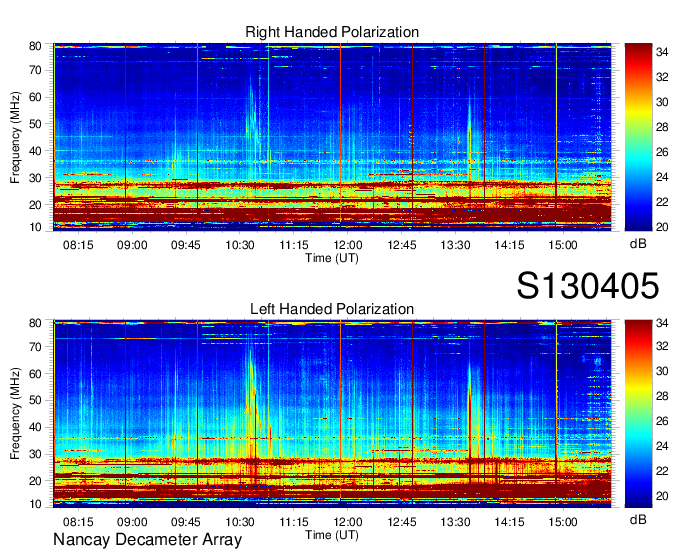The height and width of the screenshot is (552, 680).
Task: Click the 13:30 time tick under the Right Handed plot
Action: point(455,245)
